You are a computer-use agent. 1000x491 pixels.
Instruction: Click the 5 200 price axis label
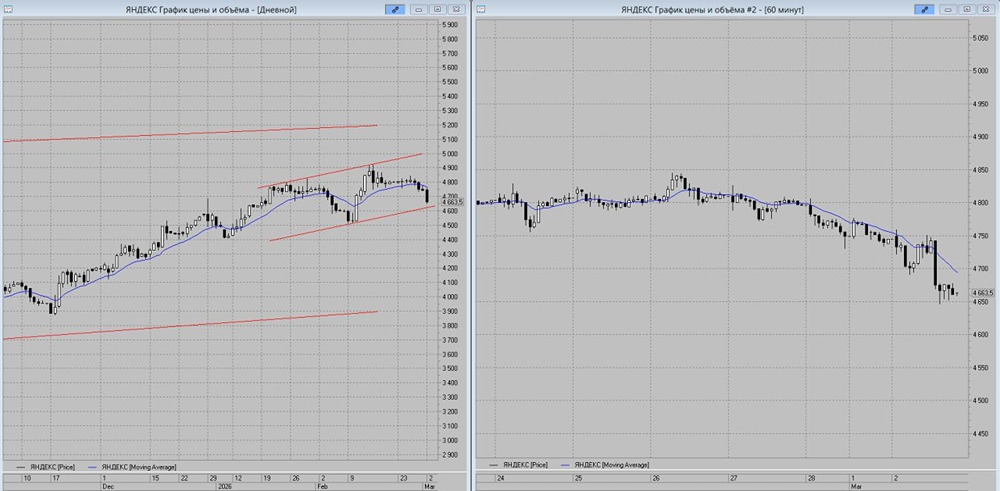[450, 125]
